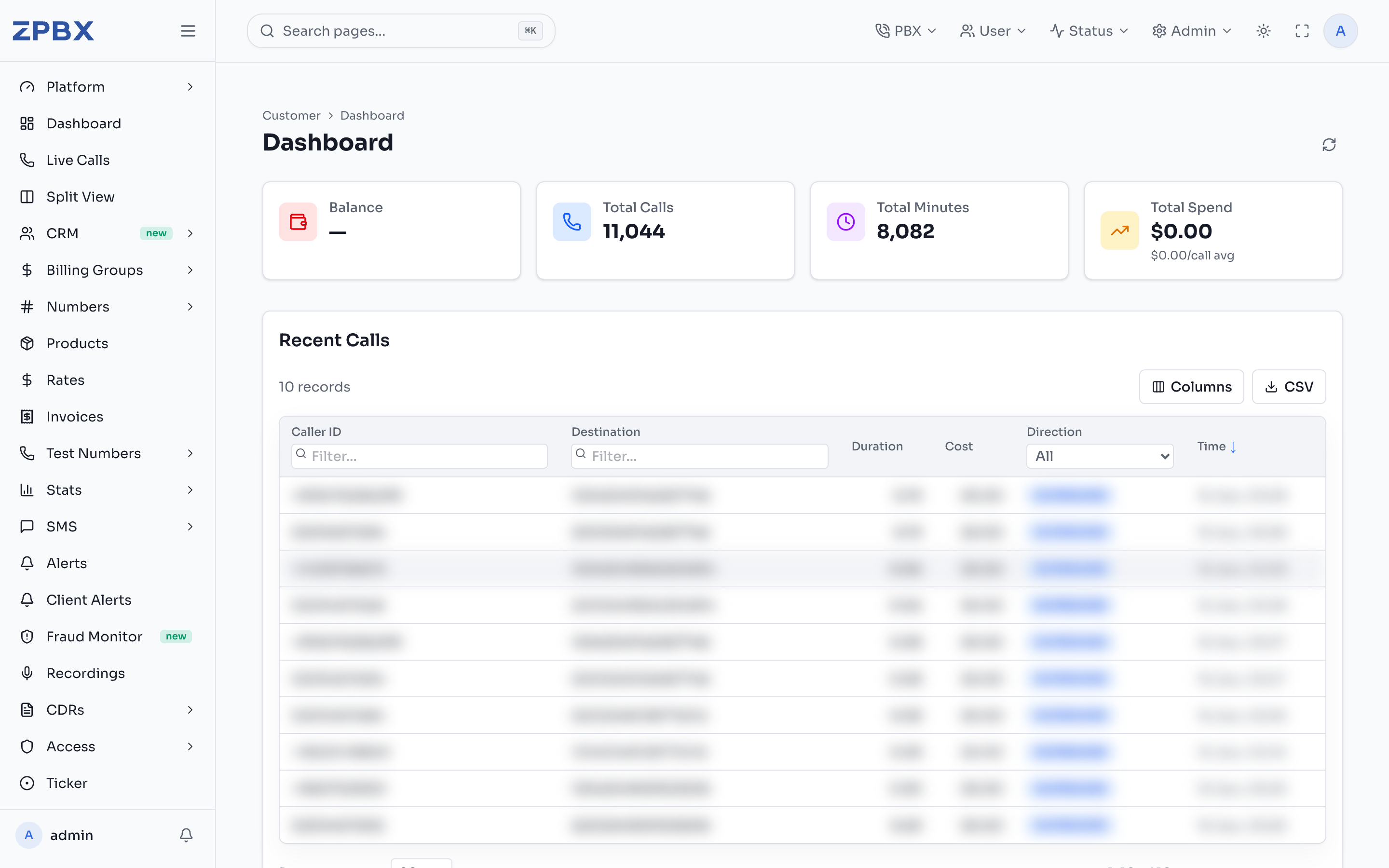1389x868 pixels.
Task: Expand the SMS submenu chevron
Action: click(190, 527)
